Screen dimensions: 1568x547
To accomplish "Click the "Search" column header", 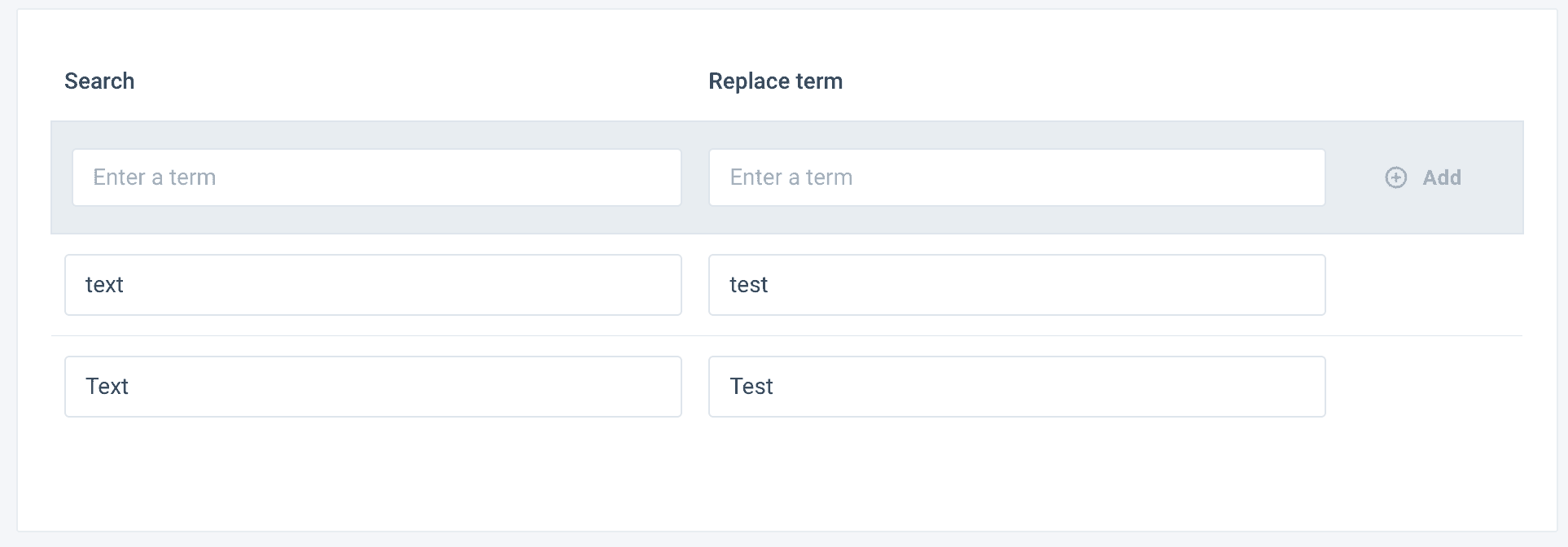I will coord(99,81).
